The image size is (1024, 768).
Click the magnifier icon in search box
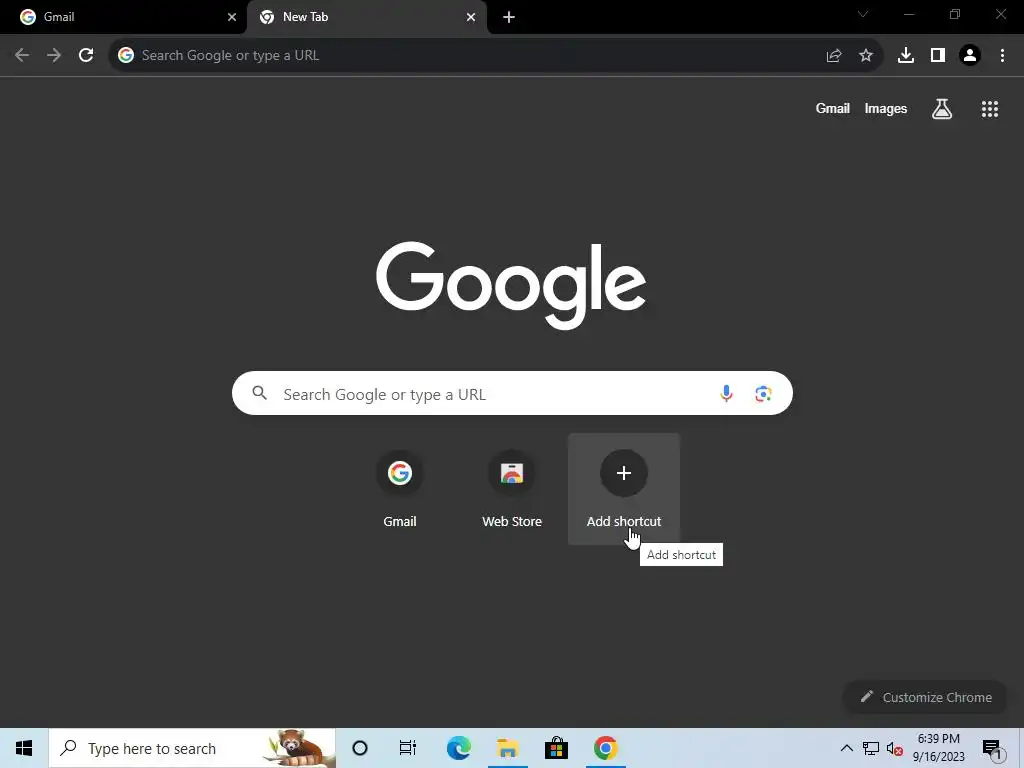tap(259, 392)
